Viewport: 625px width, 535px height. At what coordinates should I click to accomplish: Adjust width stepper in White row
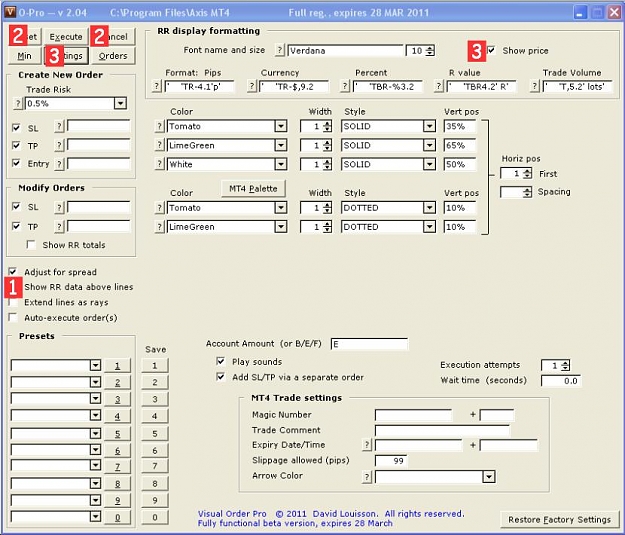(x=327, y=164)
